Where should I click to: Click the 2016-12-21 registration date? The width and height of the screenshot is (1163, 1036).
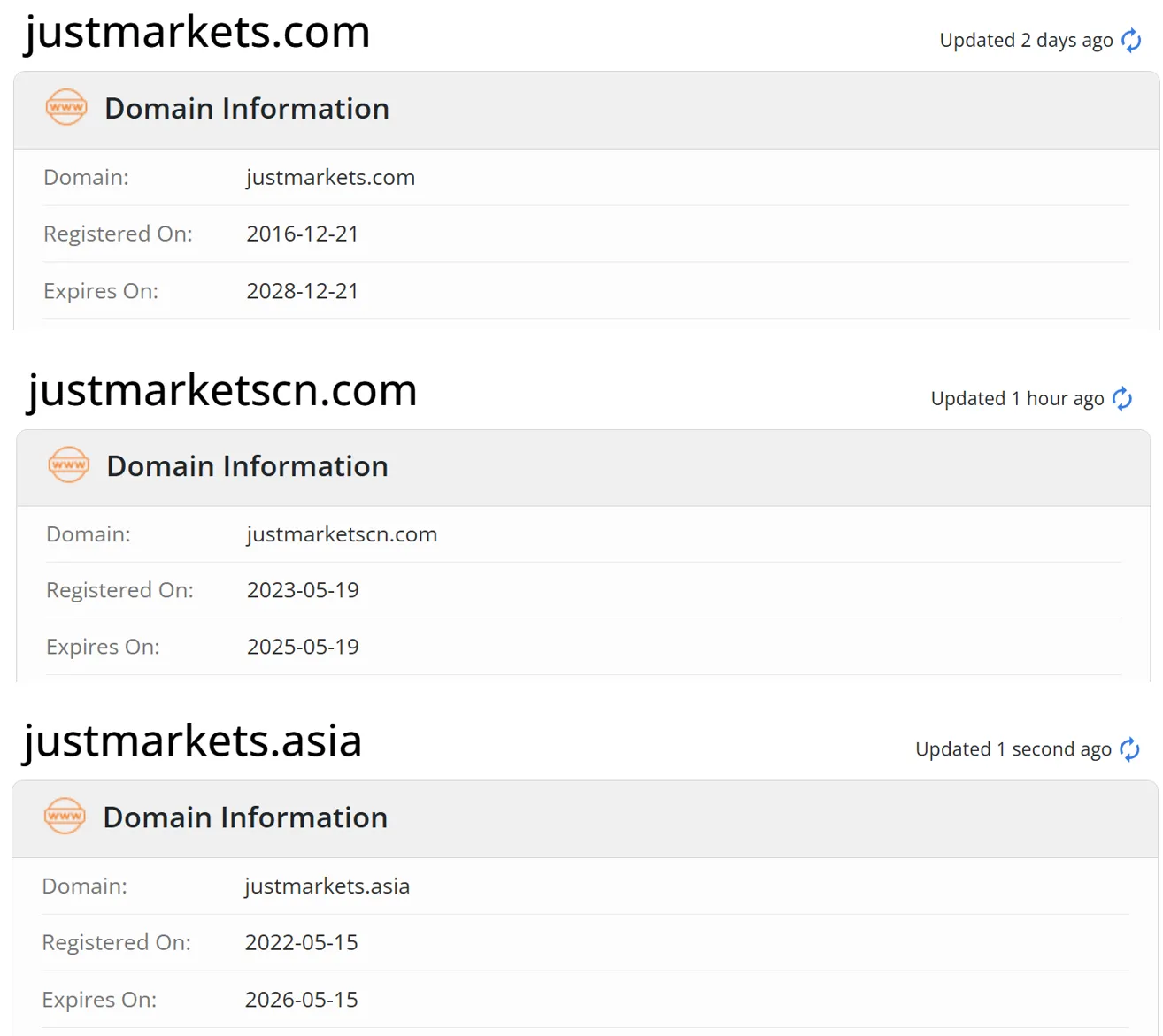tap(303, 234)
